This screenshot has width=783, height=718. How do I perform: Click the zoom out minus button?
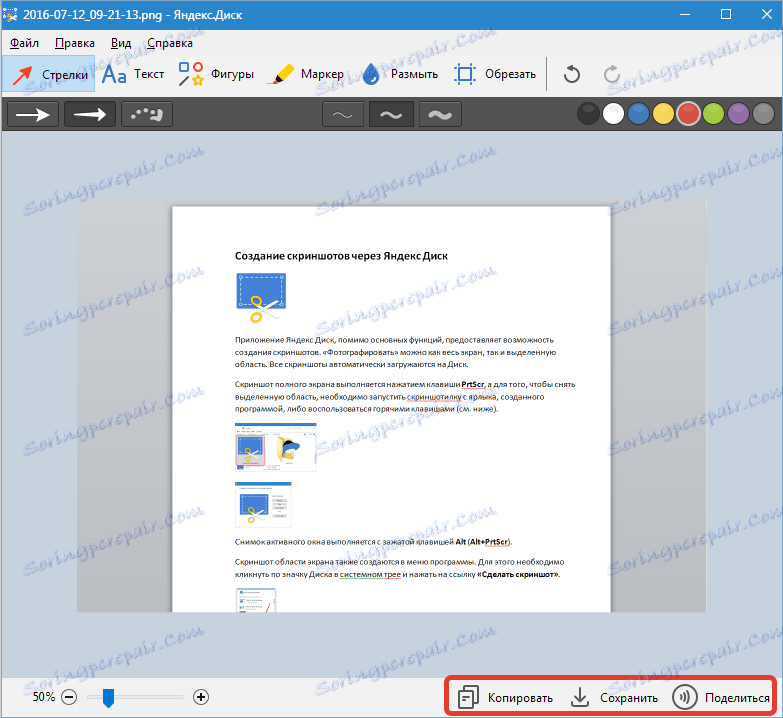point(69,697)
